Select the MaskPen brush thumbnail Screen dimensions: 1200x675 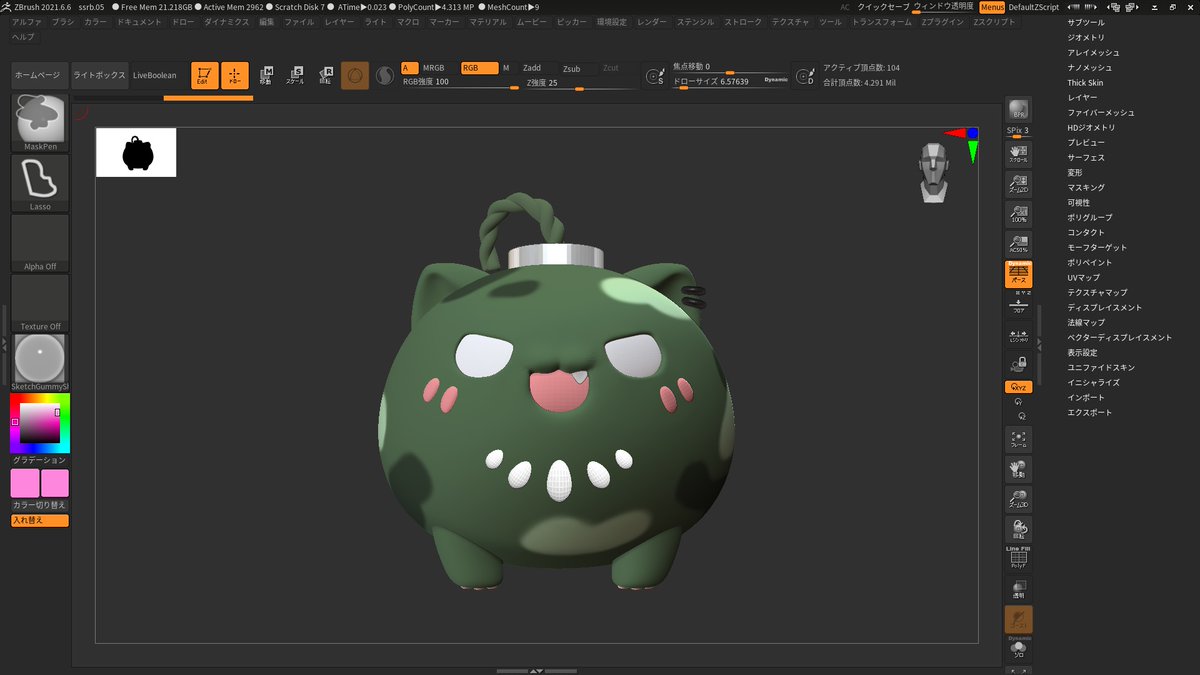click(40, 123)
